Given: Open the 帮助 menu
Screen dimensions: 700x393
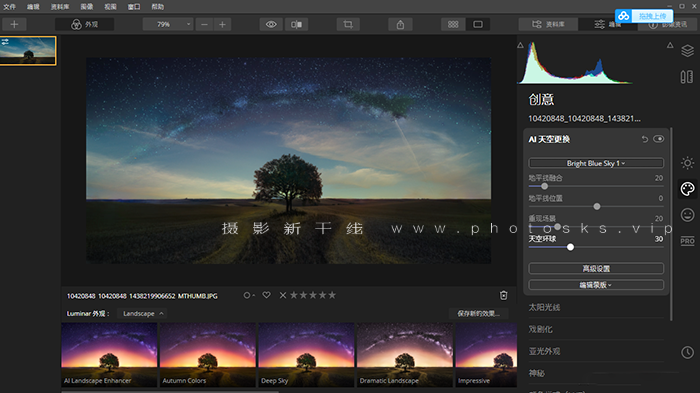Looking at the screenshot, I should pos(158,6).
